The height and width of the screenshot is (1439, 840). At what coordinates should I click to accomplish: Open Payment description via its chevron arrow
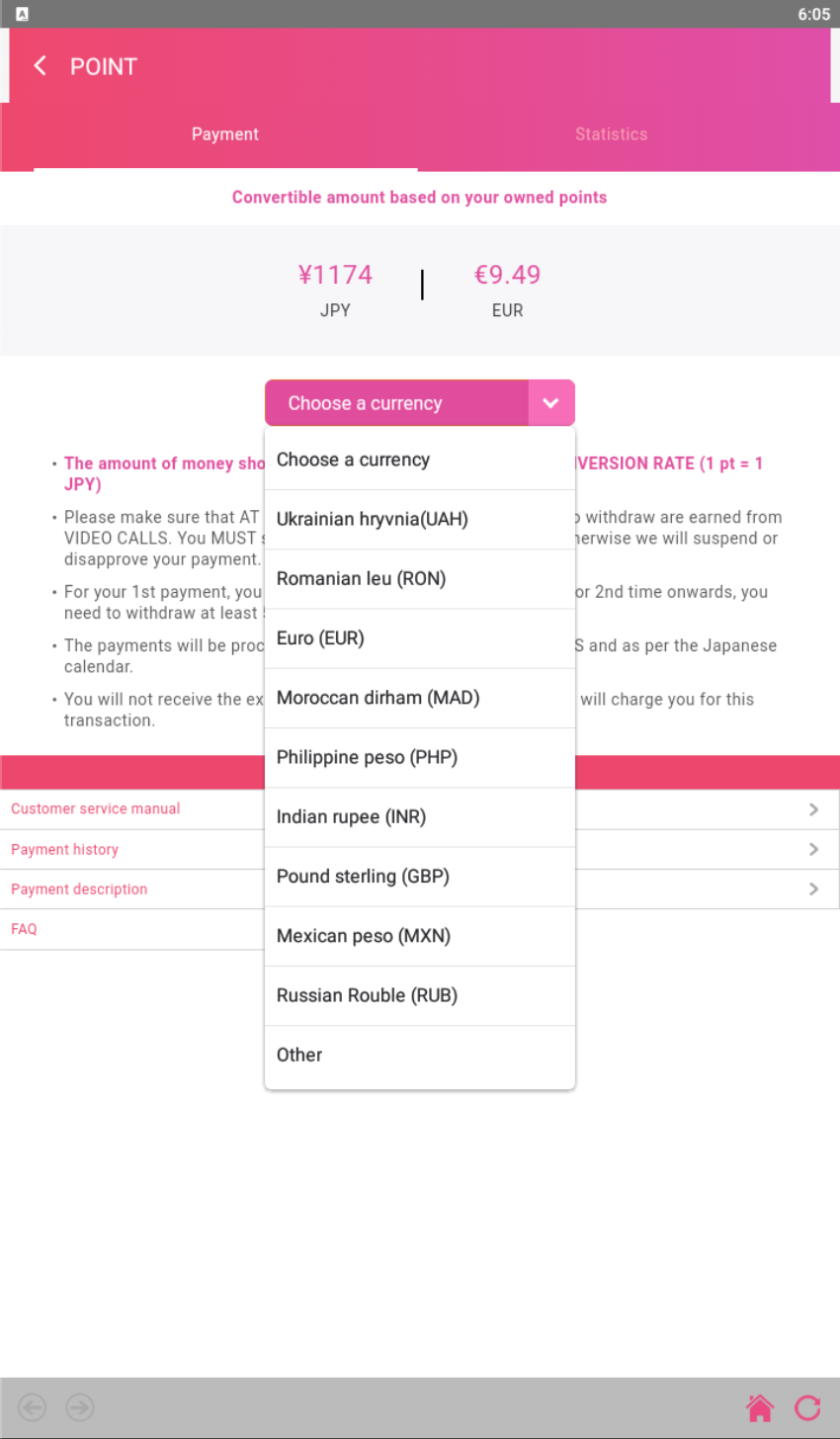point(813,889)
